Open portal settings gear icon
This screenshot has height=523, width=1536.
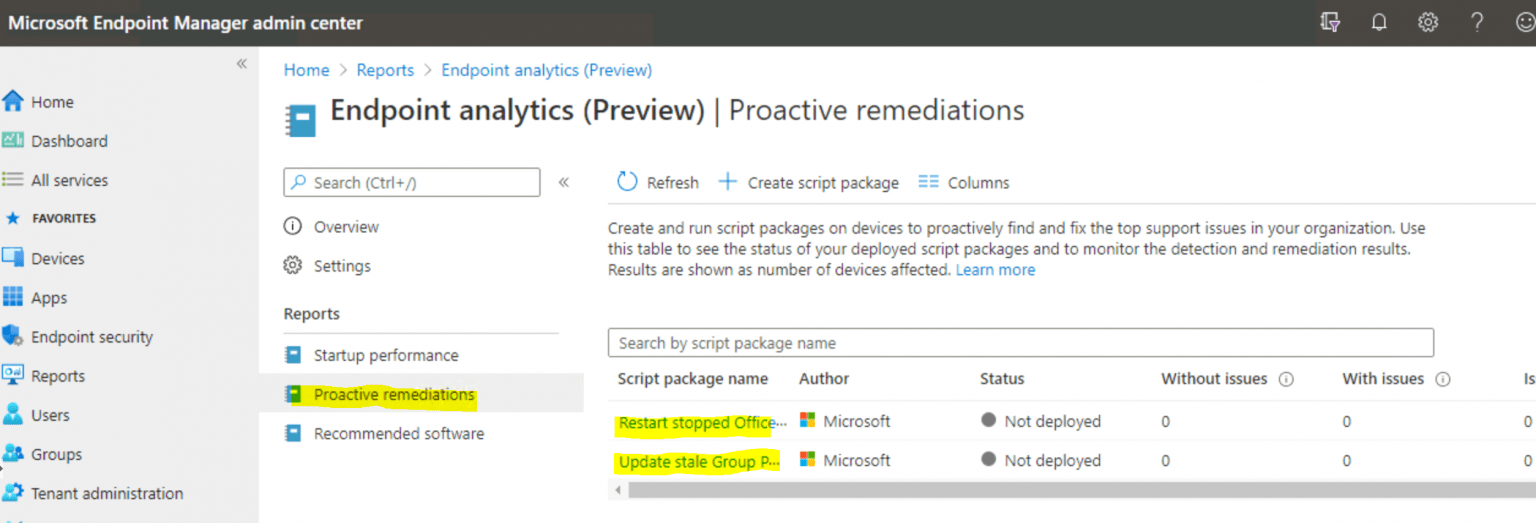tap(1428, 22)
